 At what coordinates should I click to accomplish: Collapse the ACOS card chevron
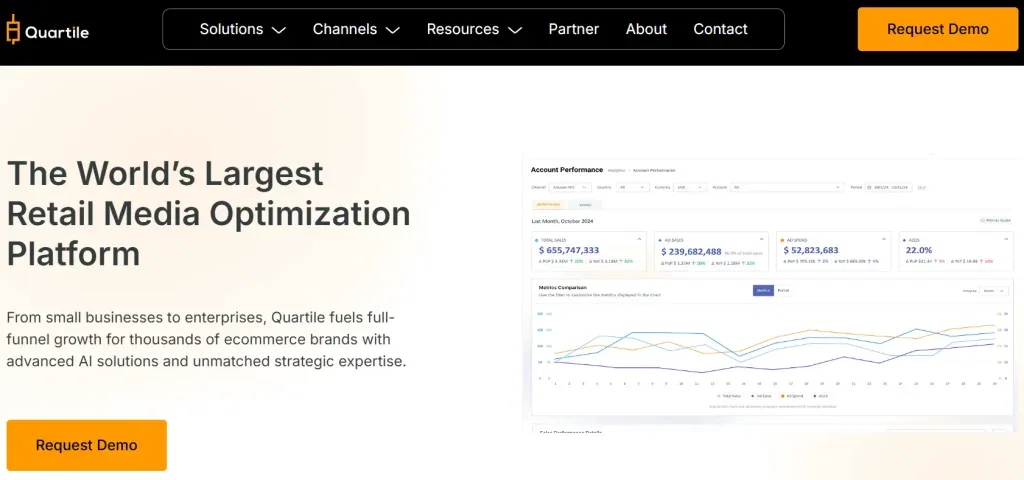pos(1006,239)
